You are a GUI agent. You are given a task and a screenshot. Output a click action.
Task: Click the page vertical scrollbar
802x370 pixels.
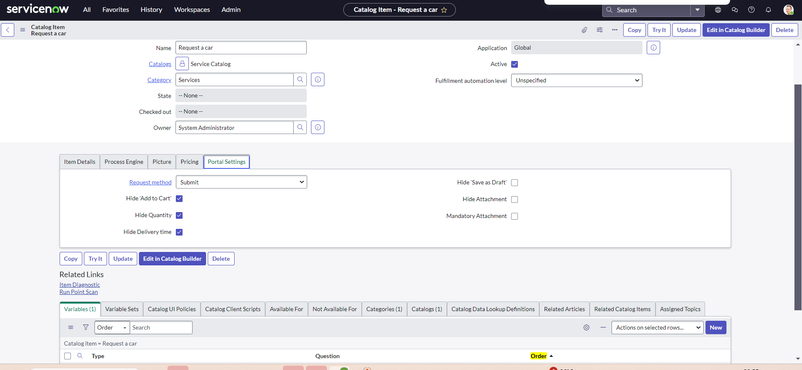[797, 197]
